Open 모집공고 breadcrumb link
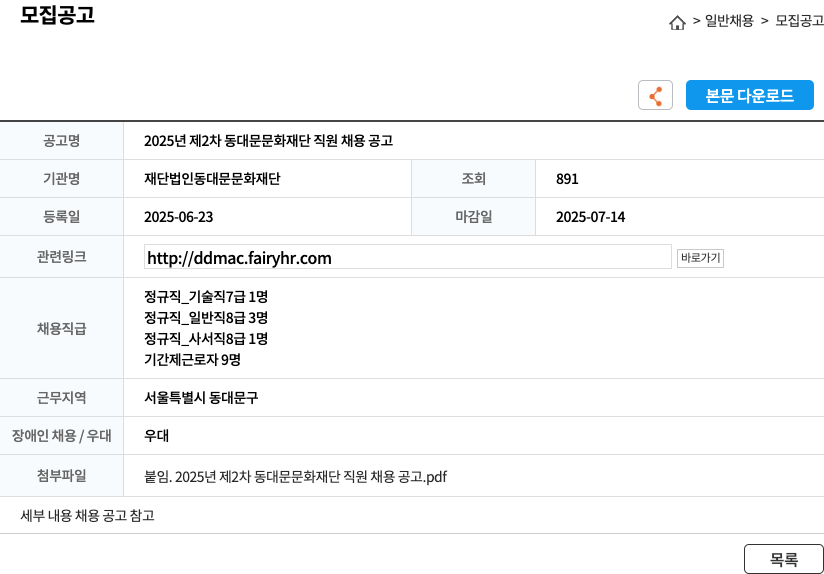824x574 pixels. (x=799, y=21)
